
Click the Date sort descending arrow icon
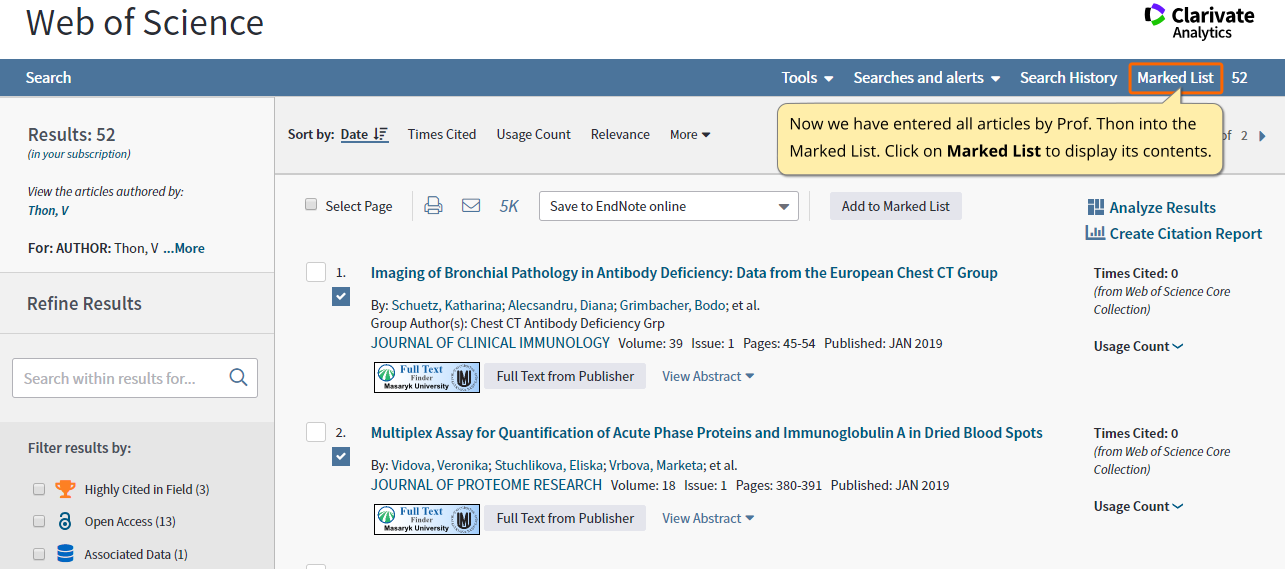pos(380,134)
